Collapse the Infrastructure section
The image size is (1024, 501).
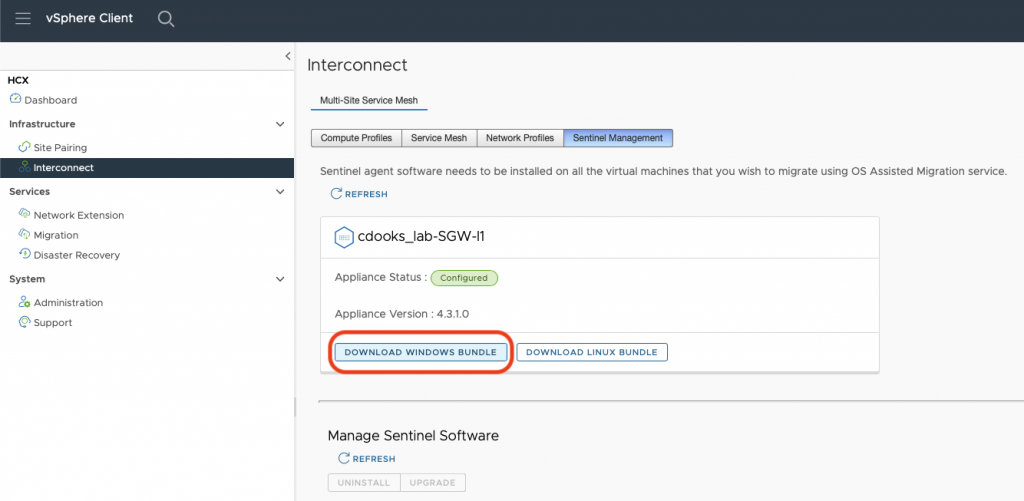click(x=280, y=124)
